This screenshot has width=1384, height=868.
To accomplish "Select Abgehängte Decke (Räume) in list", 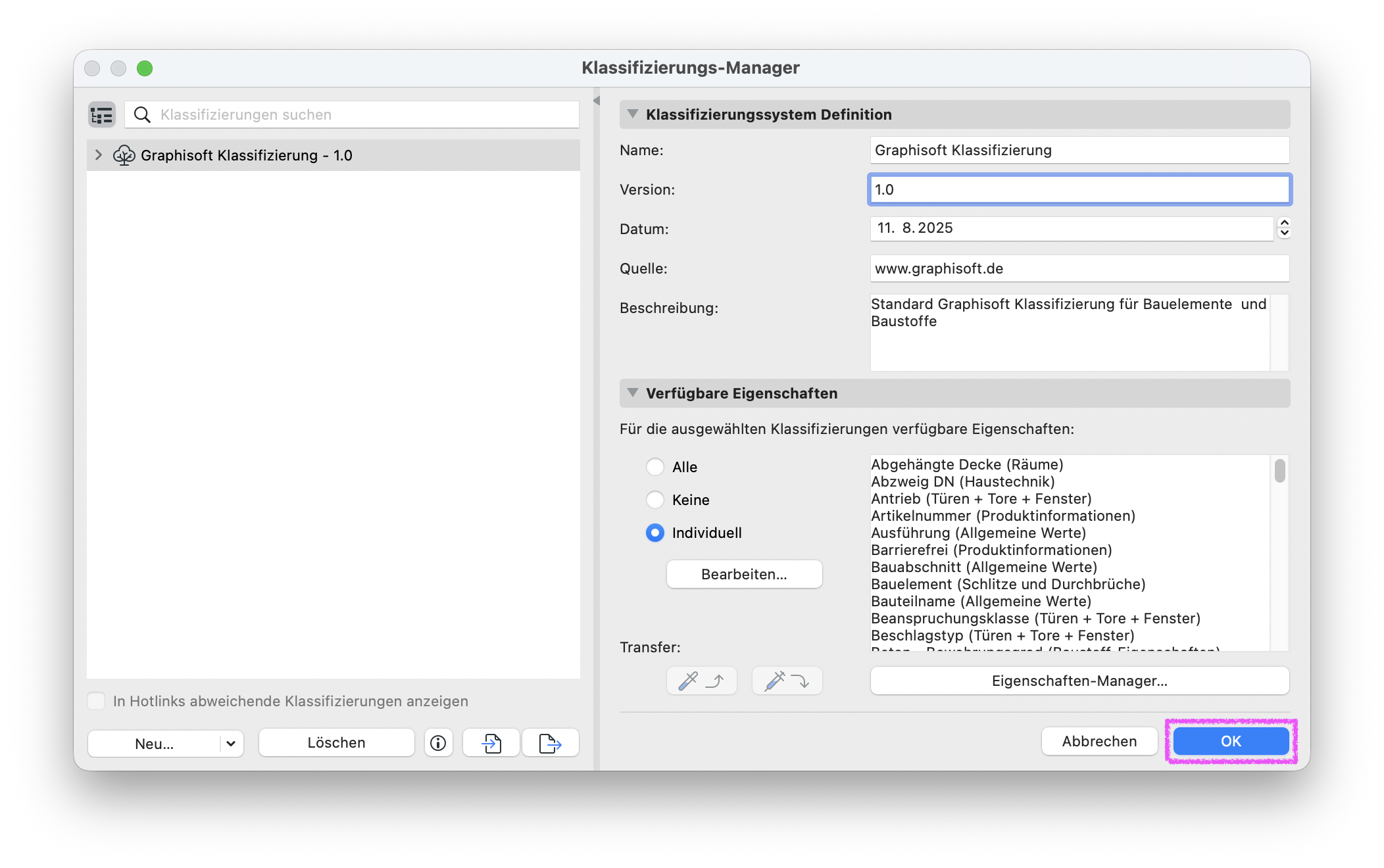I will [967, 464].
